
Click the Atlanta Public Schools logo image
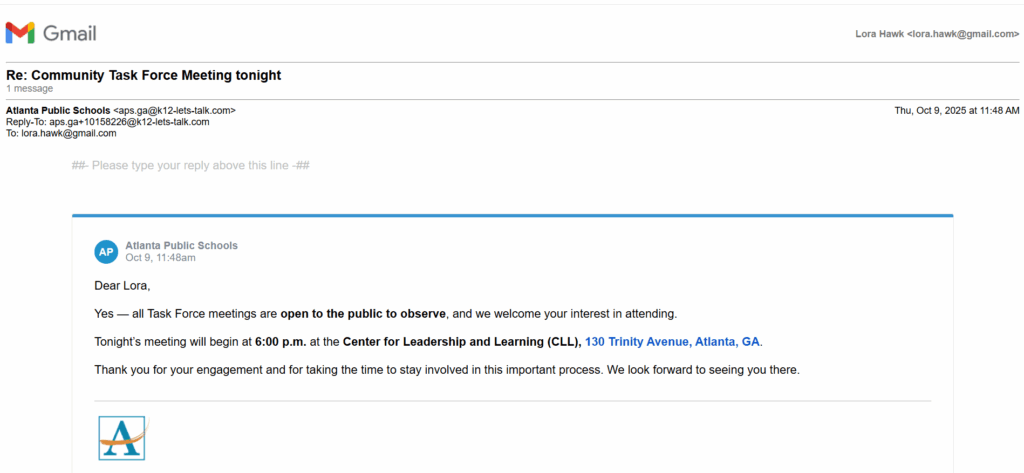(x=122, y=438)
